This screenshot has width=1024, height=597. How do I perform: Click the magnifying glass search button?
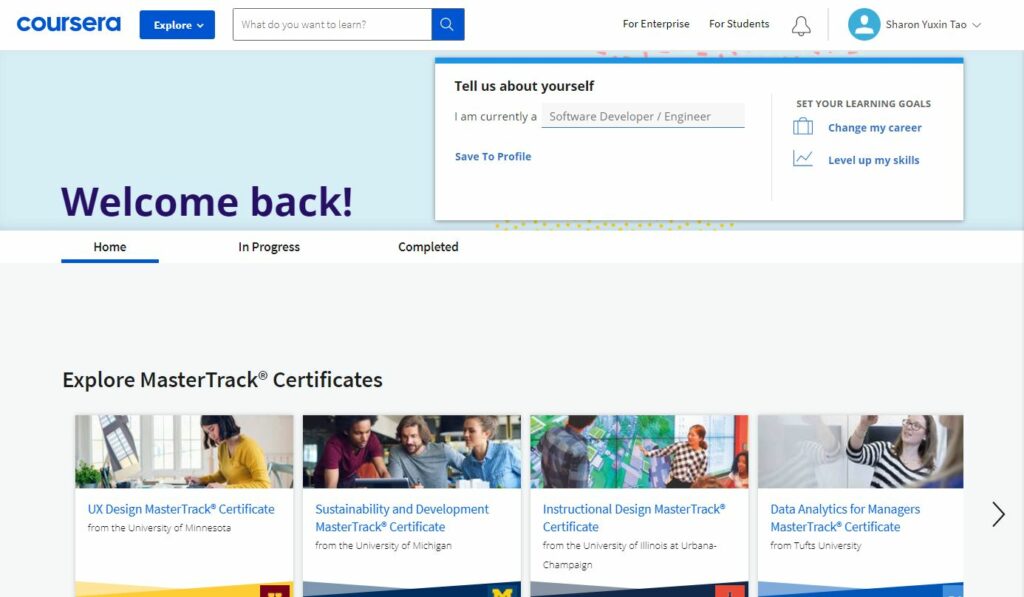pos(447,24)
